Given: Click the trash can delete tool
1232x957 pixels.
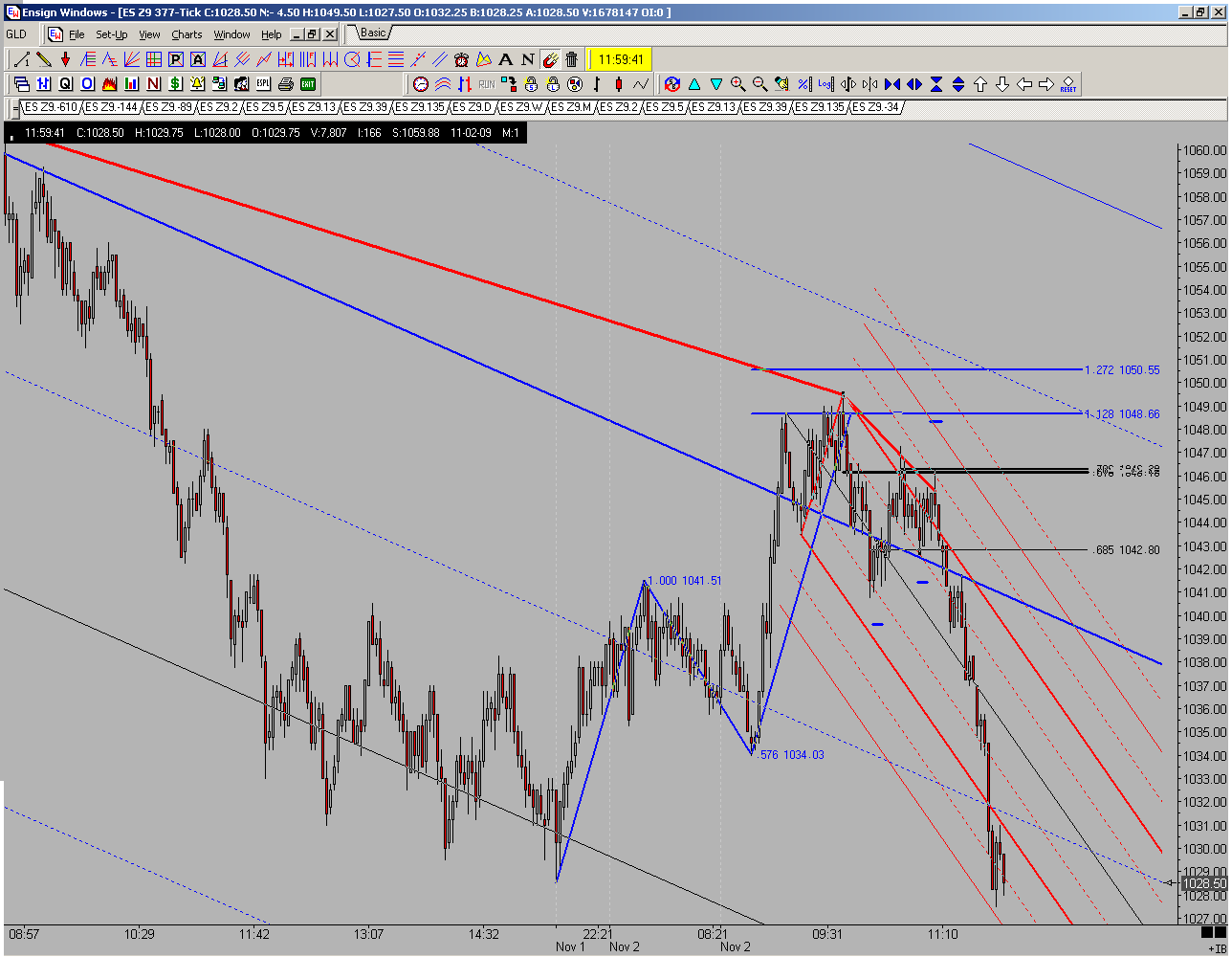Looking at the screenshot, I should point(572,59).
